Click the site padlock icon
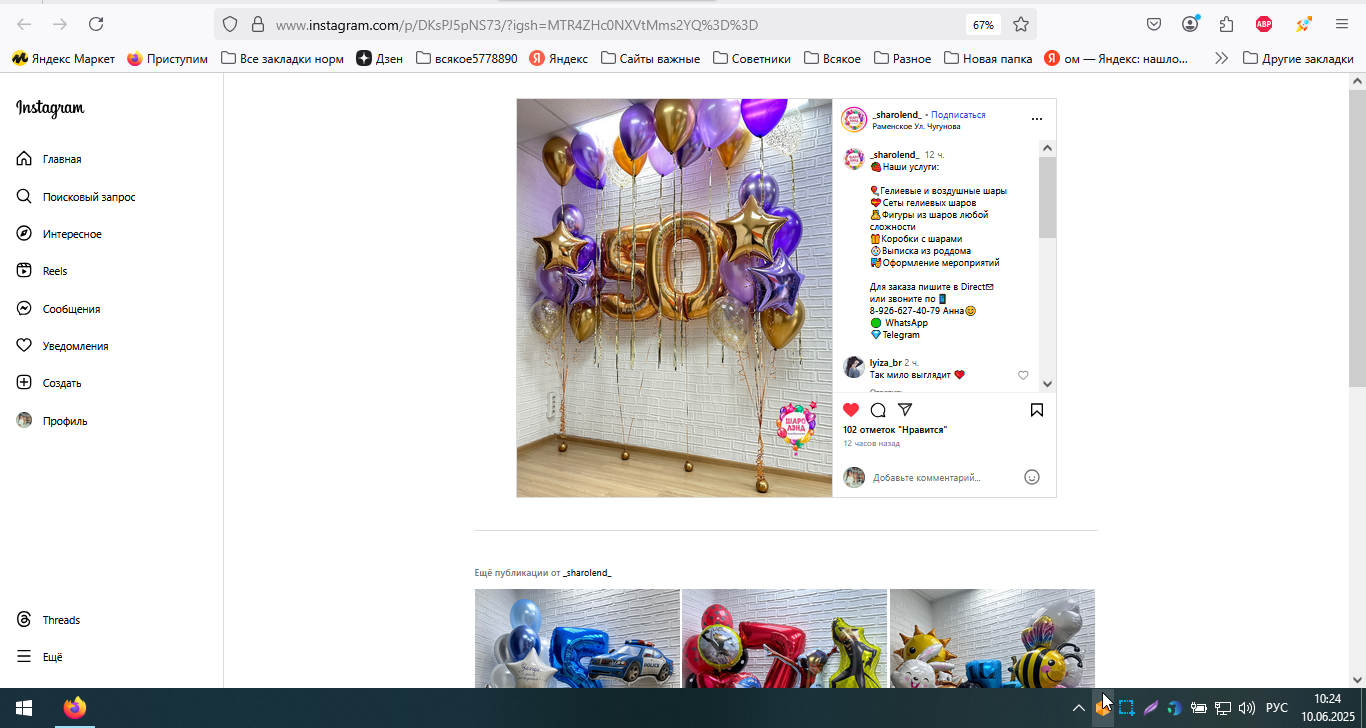The image size is (1366, 728). pos(257,24)
